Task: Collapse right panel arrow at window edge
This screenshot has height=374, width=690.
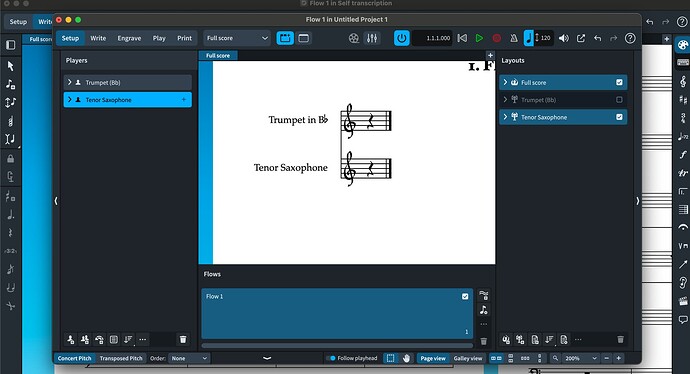Action: [638, 201]
